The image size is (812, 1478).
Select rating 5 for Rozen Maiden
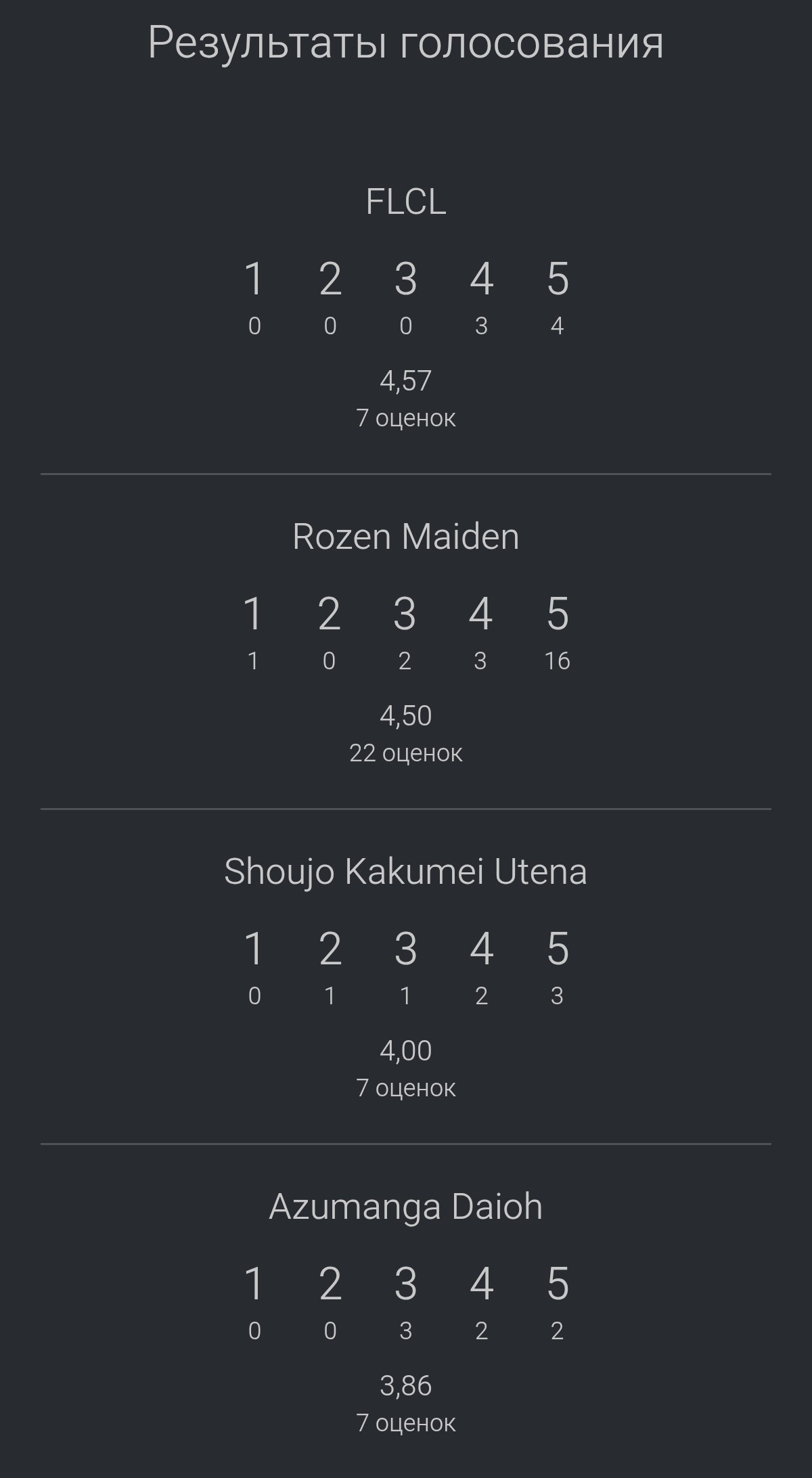558,614
